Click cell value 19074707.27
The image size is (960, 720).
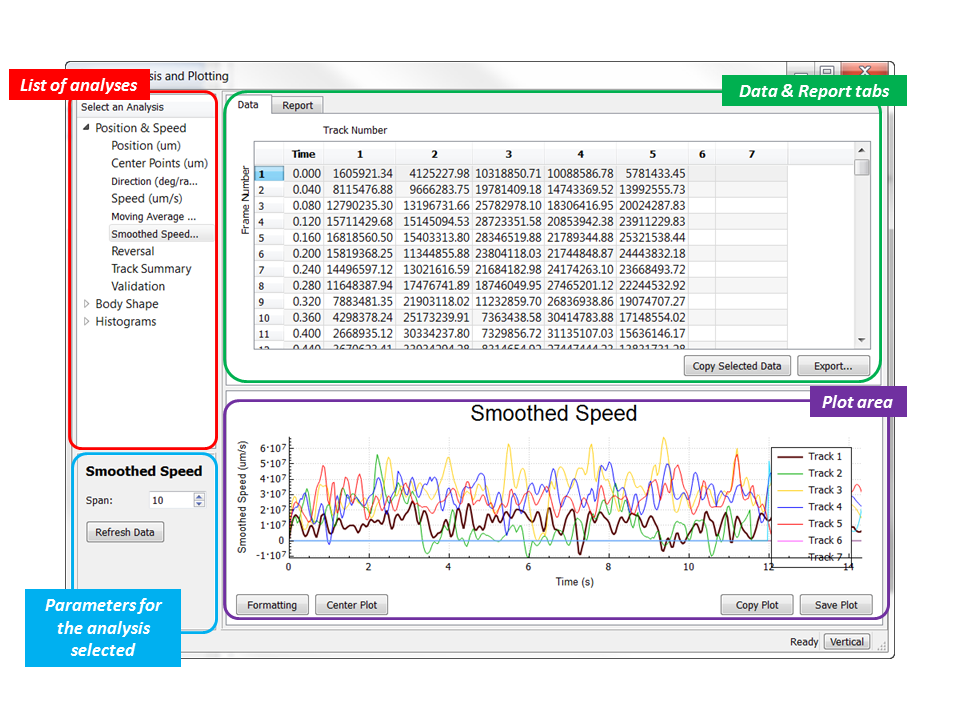pyautogui.click(x=652, y=301)
